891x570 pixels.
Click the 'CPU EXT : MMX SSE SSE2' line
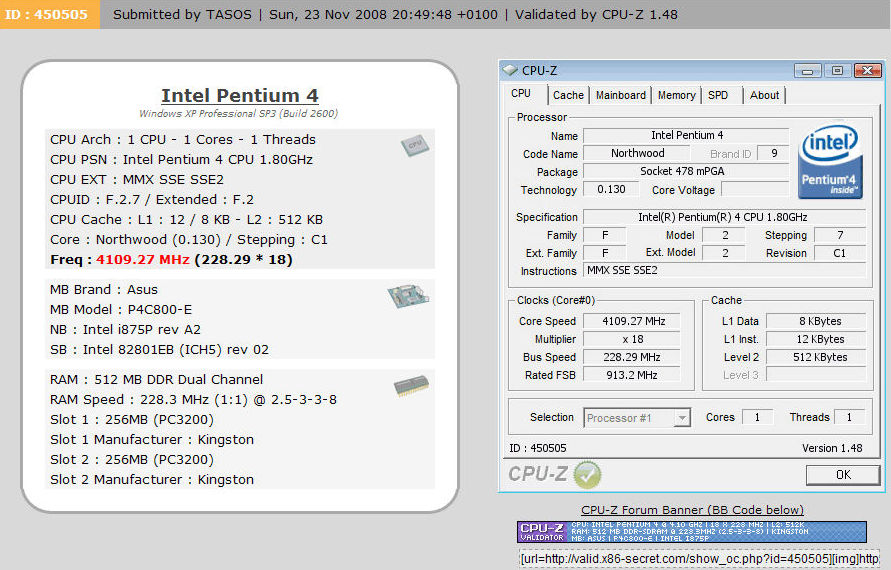tap(137, 180)
